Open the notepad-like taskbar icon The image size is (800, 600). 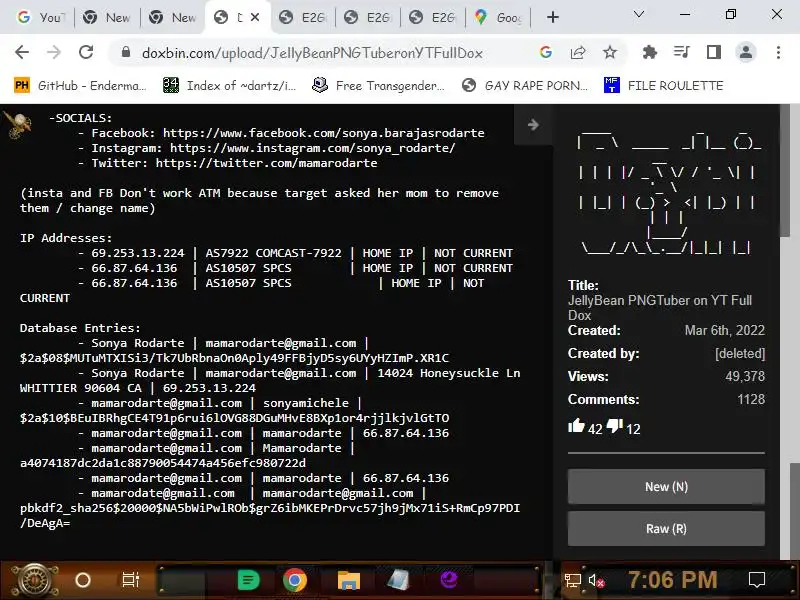pos(398,580)
